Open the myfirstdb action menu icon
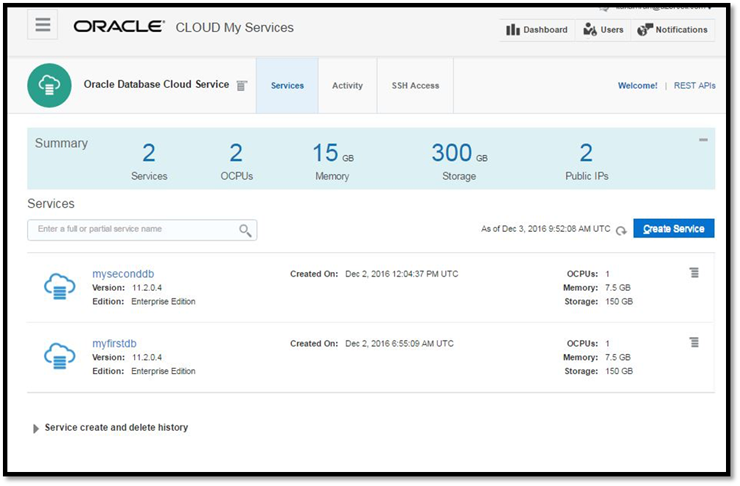Viewport: 740px width, 486px height. [x=694, y=342]
